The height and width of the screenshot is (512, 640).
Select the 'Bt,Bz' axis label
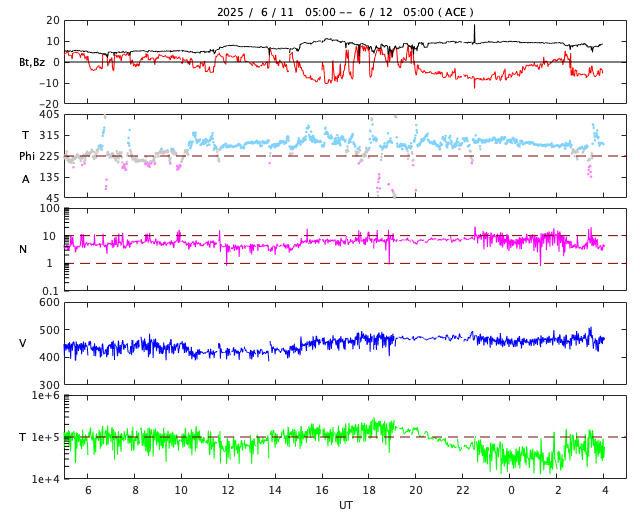click(x=32, y=62)
